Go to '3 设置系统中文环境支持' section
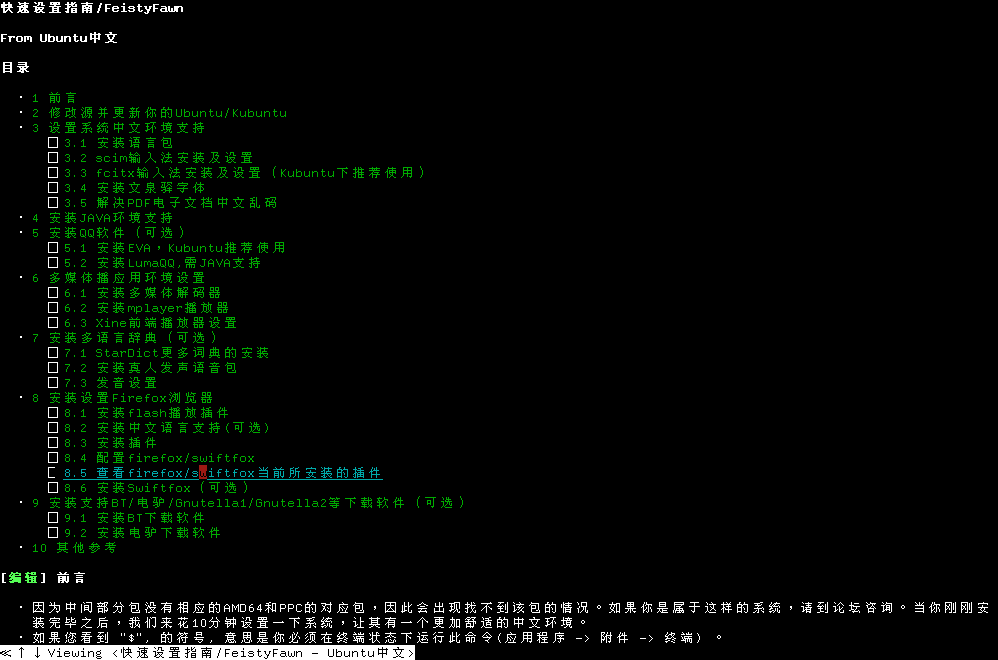 click(x=118, y=128)
